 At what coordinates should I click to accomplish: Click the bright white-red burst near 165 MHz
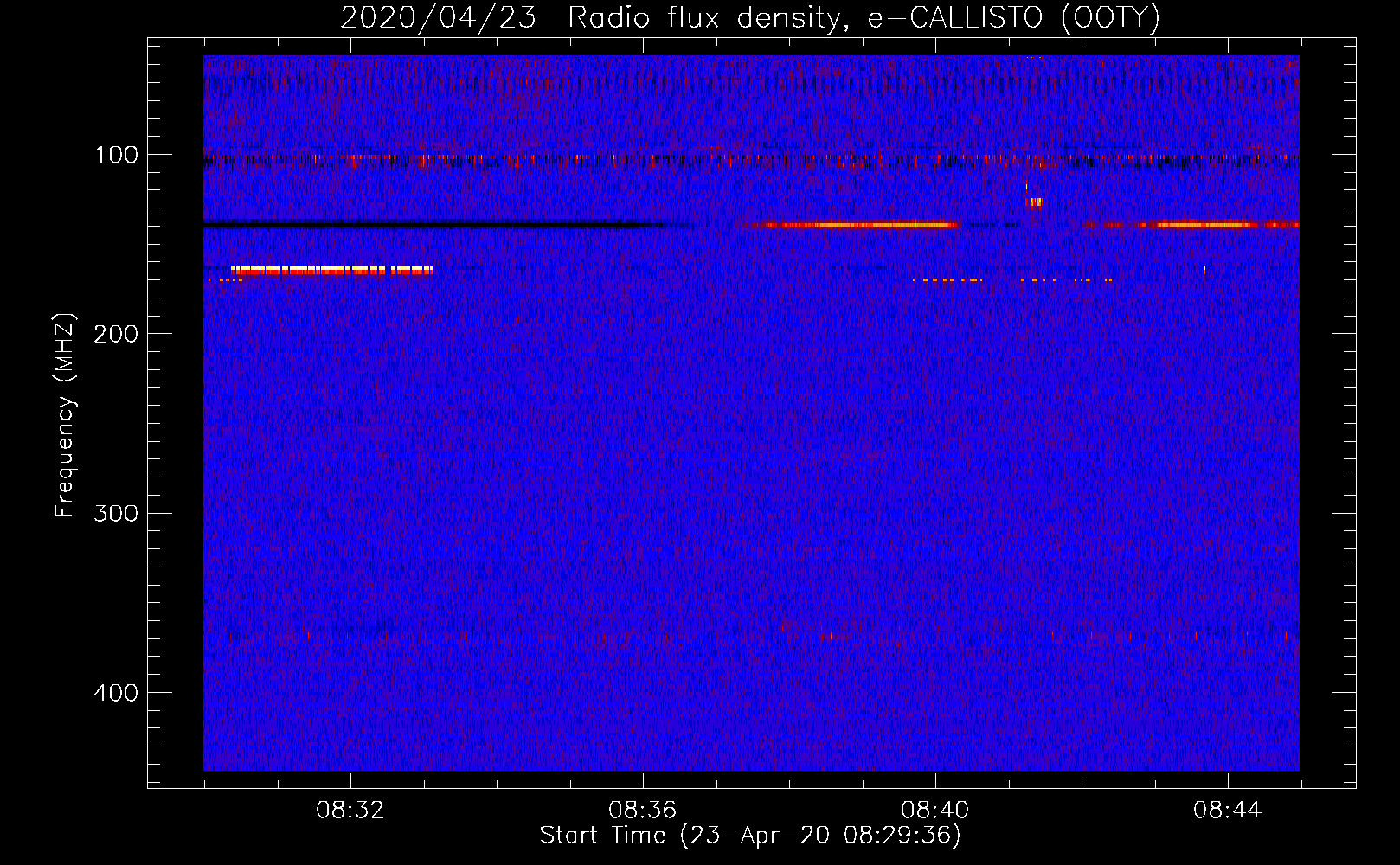coord(331,270)
